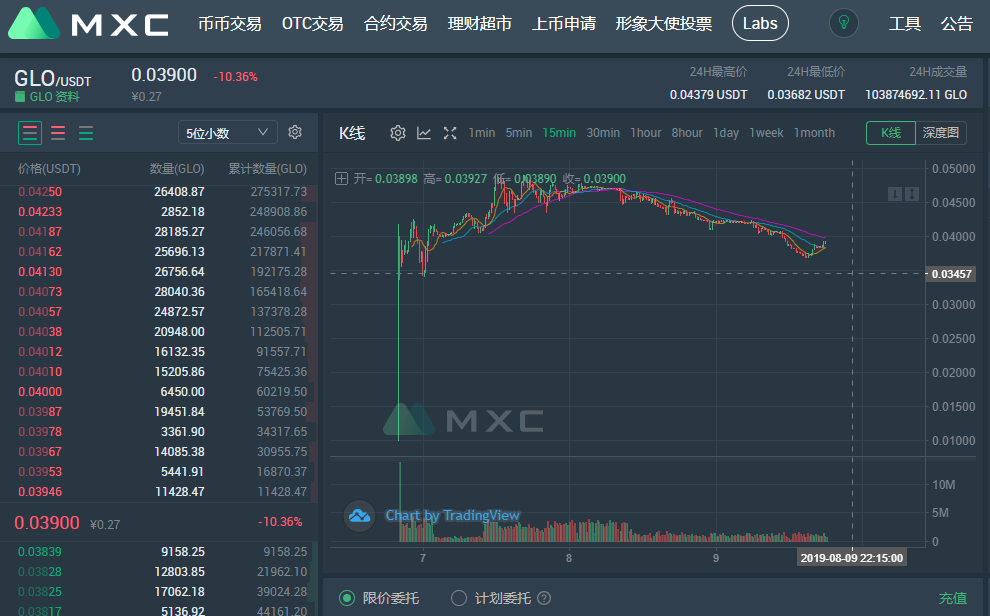Click the chart pane move down arrow

895,194
